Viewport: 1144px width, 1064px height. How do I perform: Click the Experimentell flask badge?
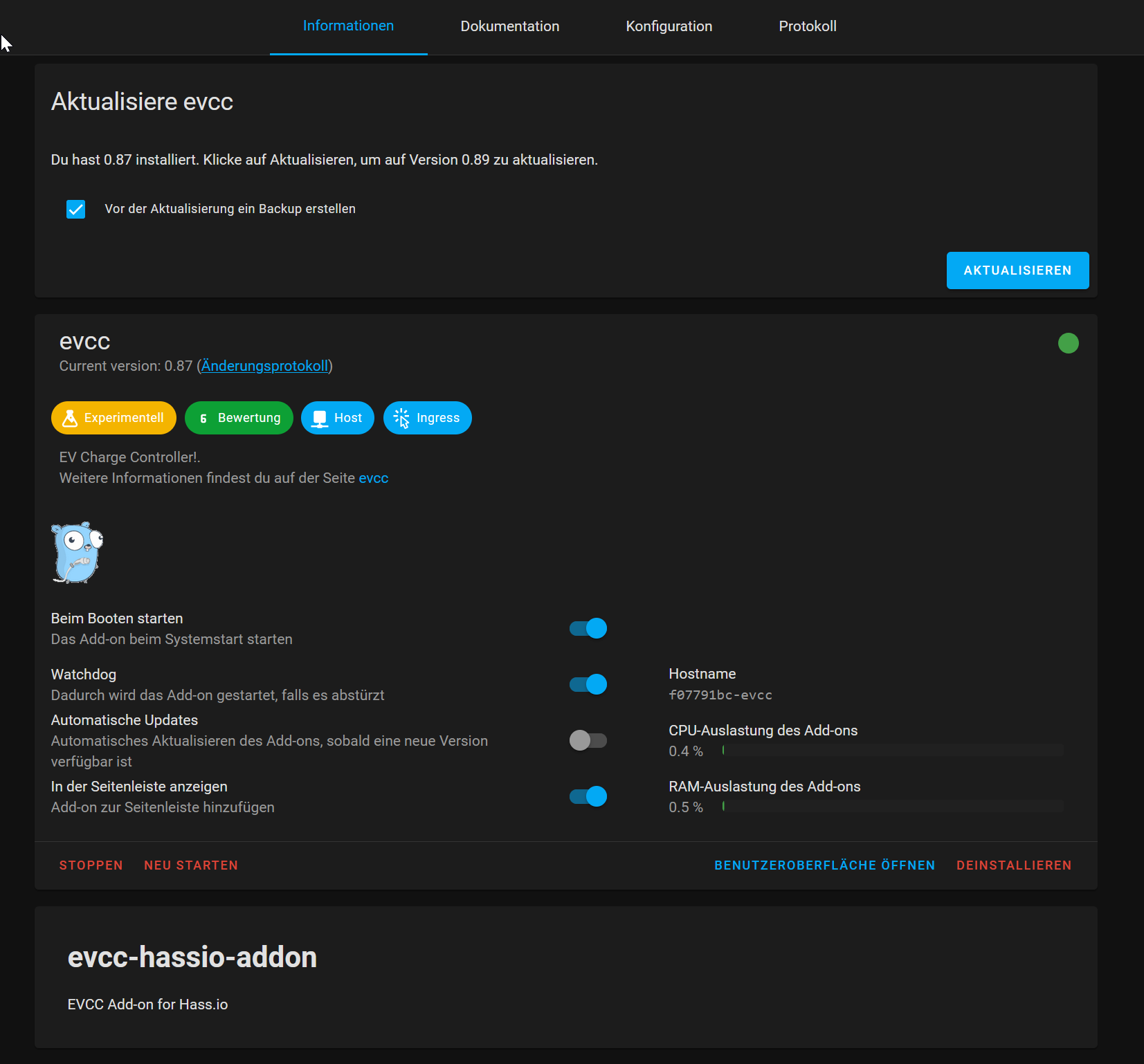tap(113, 417)
